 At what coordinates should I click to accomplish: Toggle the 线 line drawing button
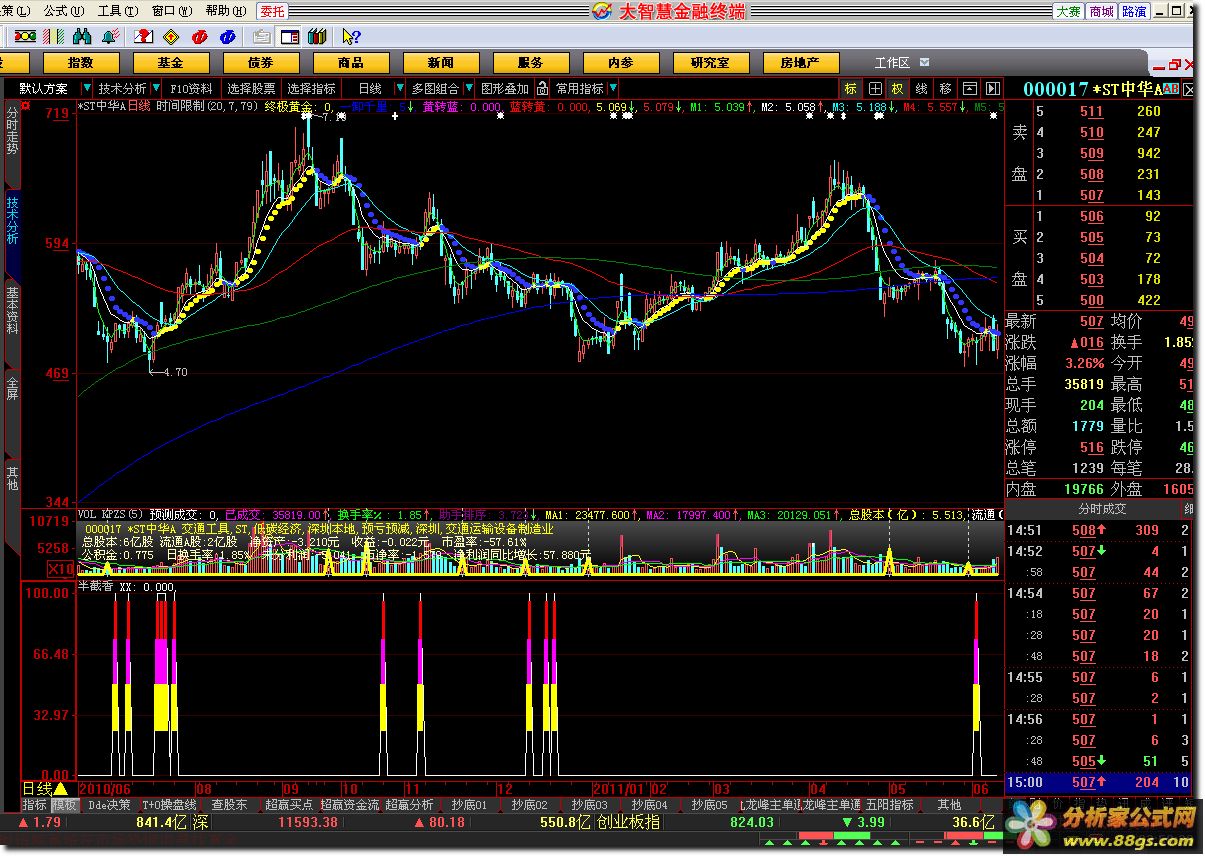point(921,88)
